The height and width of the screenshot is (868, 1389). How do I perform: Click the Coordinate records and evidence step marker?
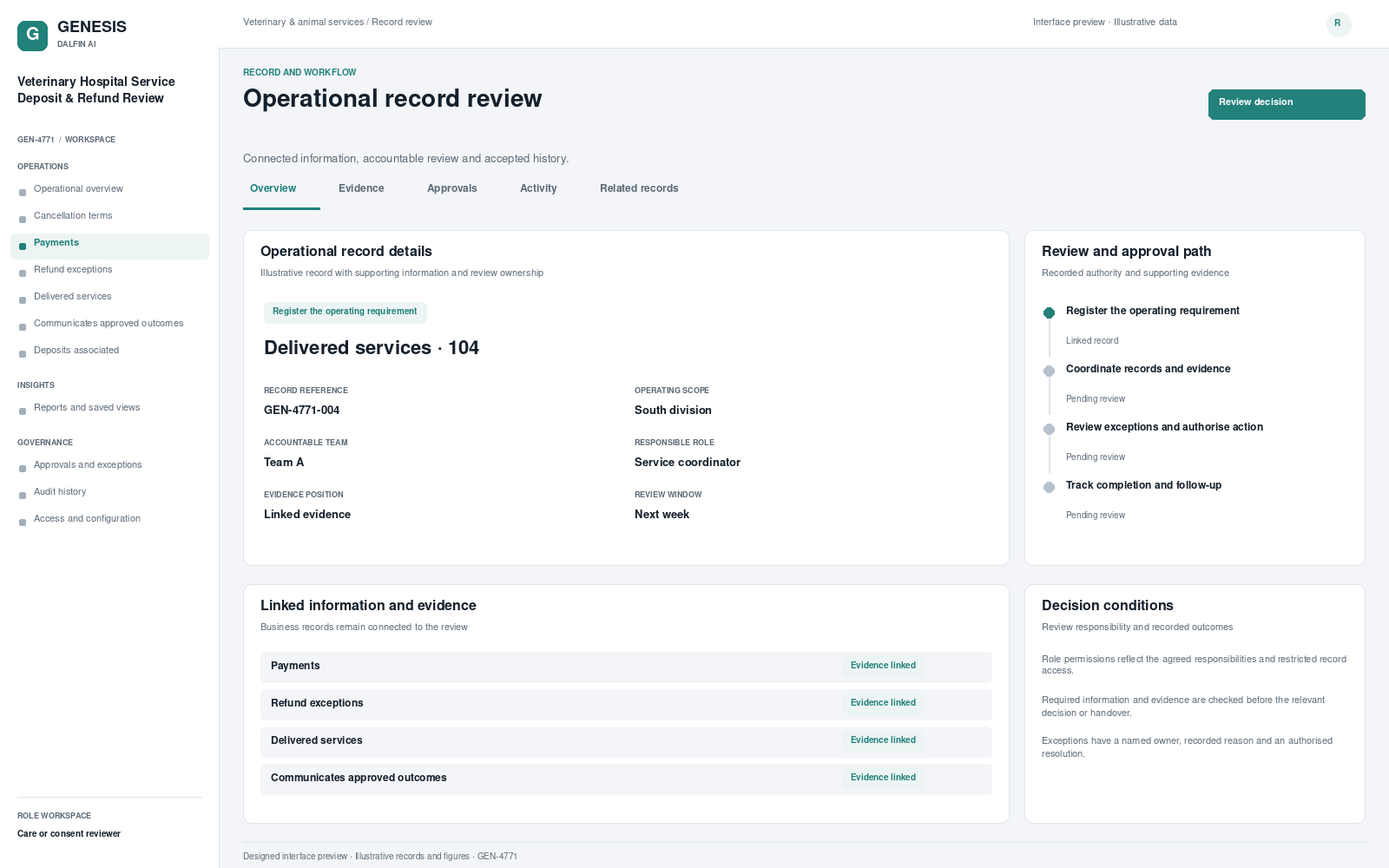(1049, 371)
